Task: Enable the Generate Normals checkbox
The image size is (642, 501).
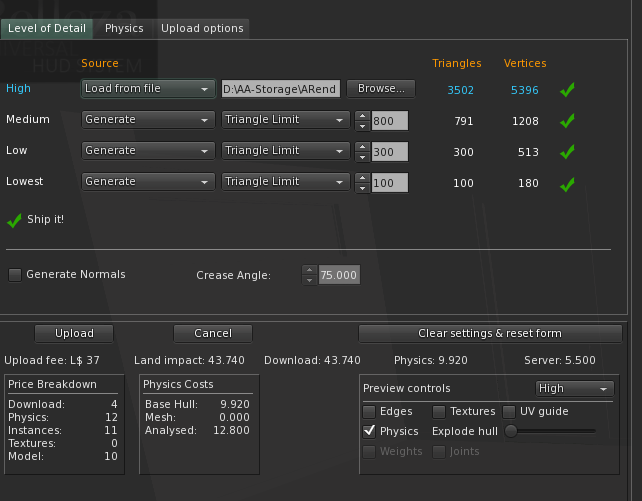Action: (x=15, y=275)
